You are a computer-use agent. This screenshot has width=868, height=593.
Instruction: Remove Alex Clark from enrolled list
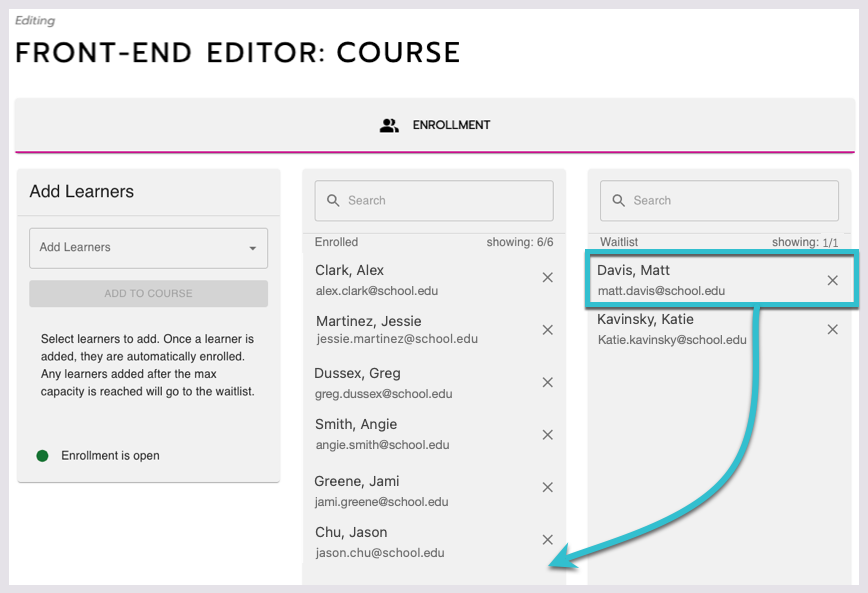point(547,278)
